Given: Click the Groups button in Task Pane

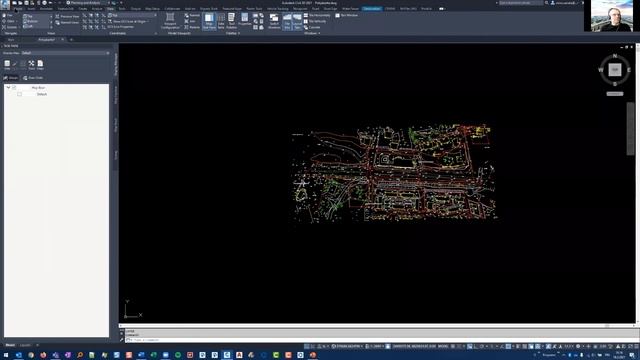Looking at the screenshot, I should click(x=11, y=78).
